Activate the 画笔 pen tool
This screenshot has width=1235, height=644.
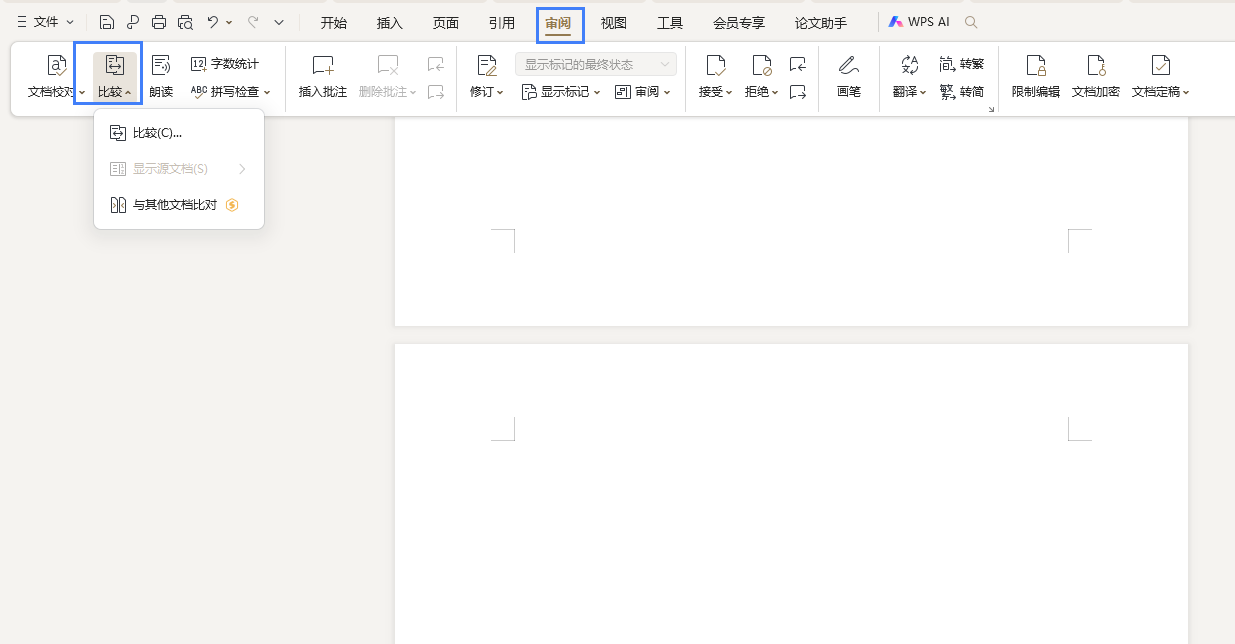coord(849,77)
